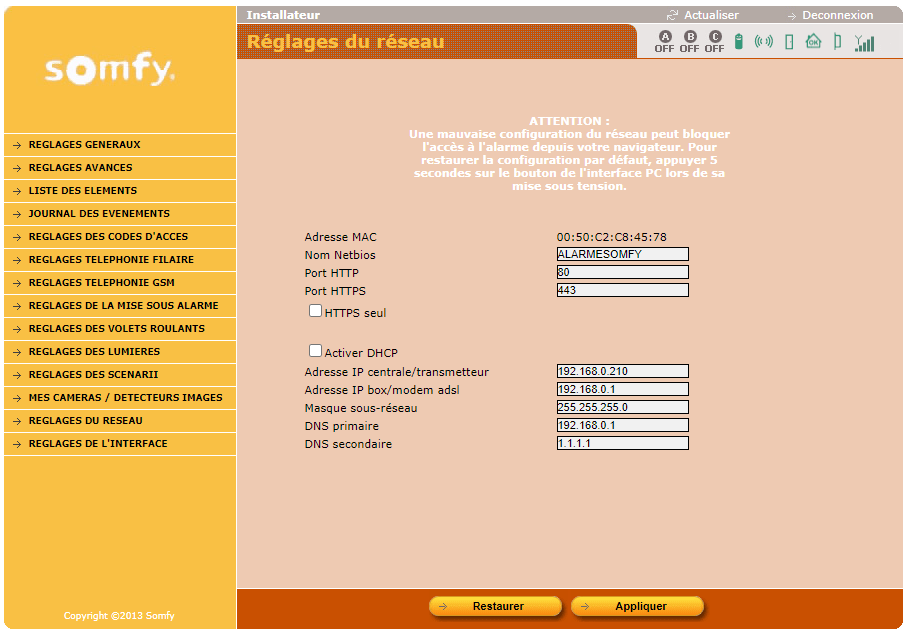Go to LISTE DES ELEMENTS
Screen dimensions: 910x638
pos(120,191)
